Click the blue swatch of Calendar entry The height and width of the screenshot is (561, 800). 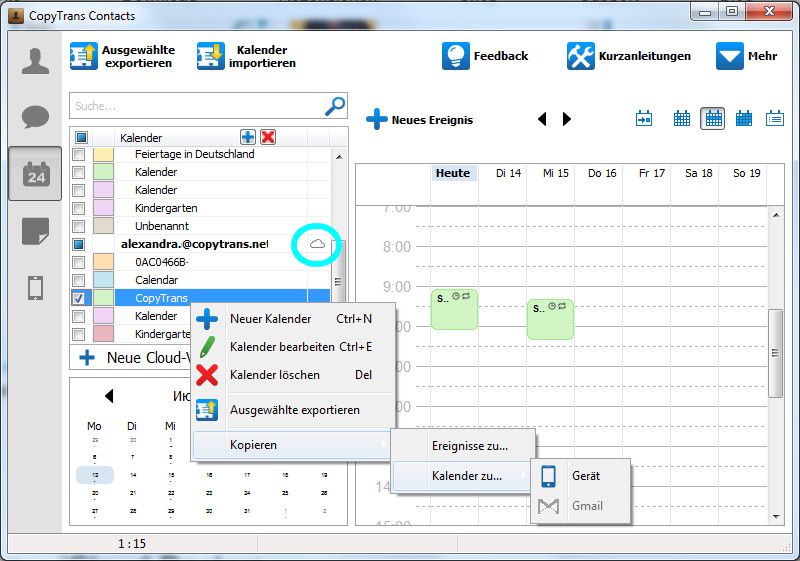[x=104, y=280]
